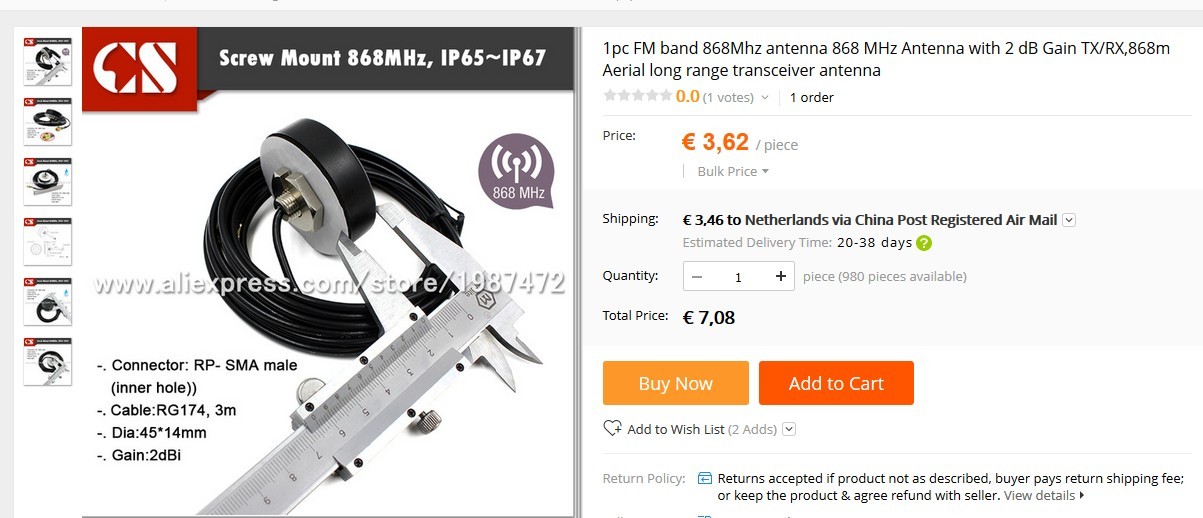Click the return policy icon
Viewport: 1203px width, 518px height.
[x=705, y=478]
